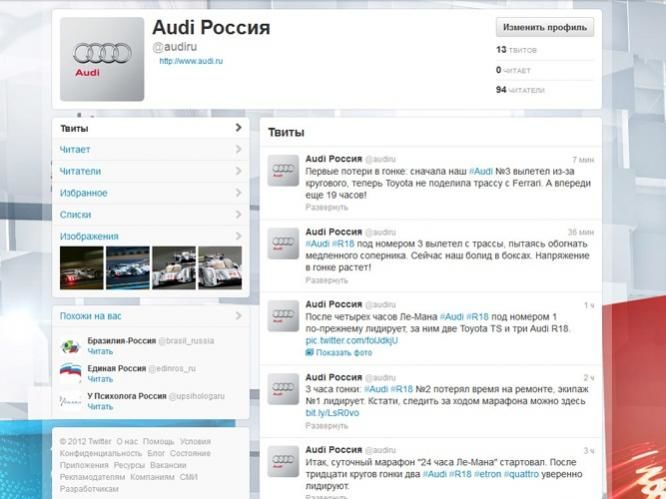The width and height of the screenshot is (666, 499).
Task: Open the http://www.audi.ru profile link
Action: 191,61
